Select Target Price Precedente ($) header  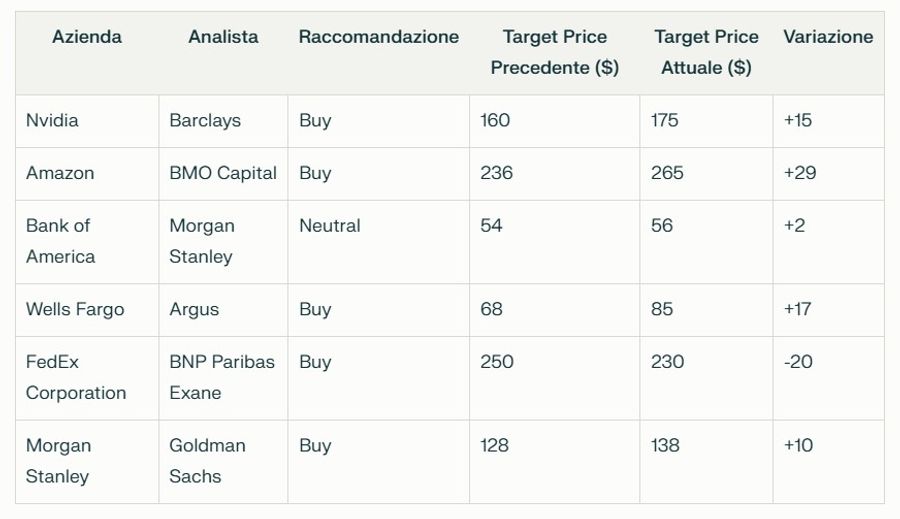554,52
